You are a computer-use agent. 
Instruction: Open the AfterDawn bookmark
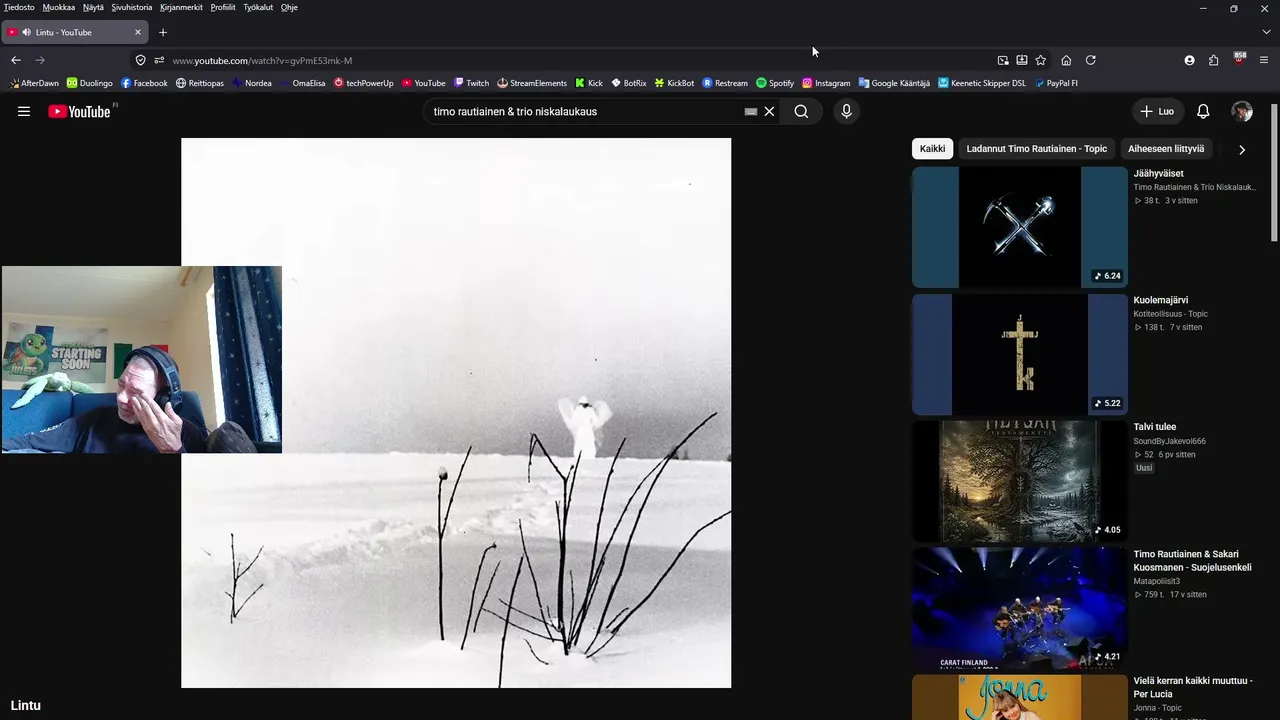[x=34, y=83]
